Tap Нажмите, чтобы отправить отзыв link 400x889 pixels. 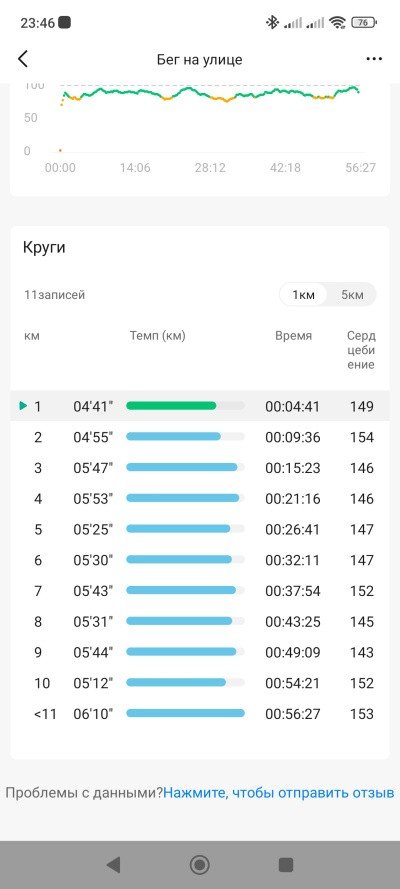[279, 793]
